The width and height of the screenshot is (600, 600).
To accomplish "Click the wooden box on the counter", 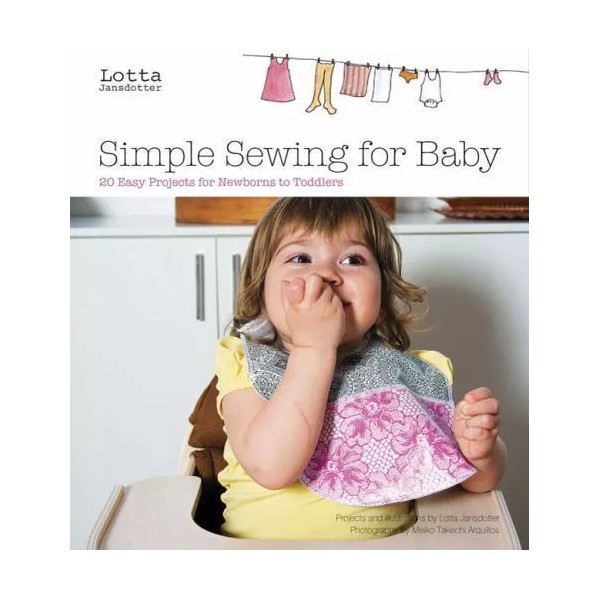I will (285, 210).
